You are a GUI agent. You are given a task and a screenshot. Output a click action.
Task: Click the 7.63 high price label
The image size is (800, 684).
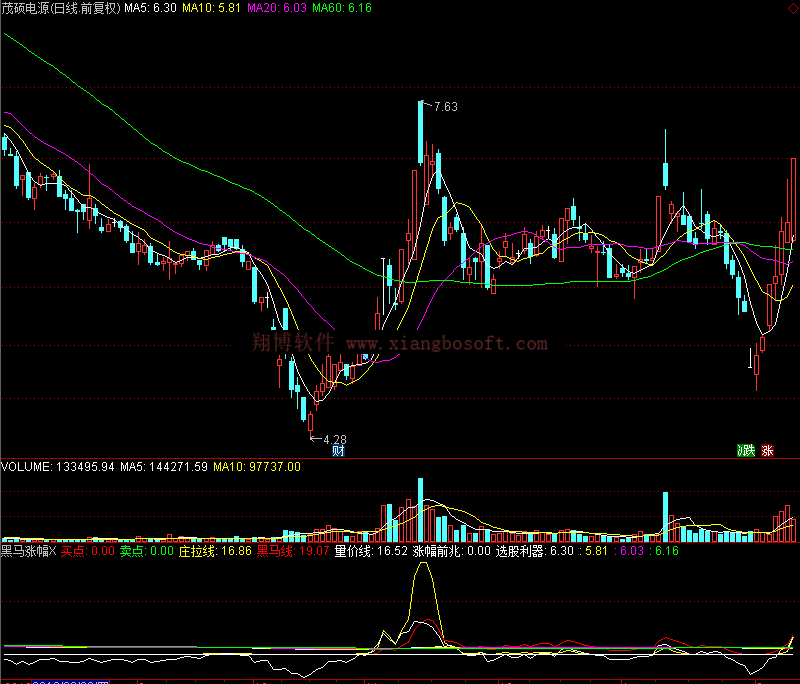click(x=445, y=107)
